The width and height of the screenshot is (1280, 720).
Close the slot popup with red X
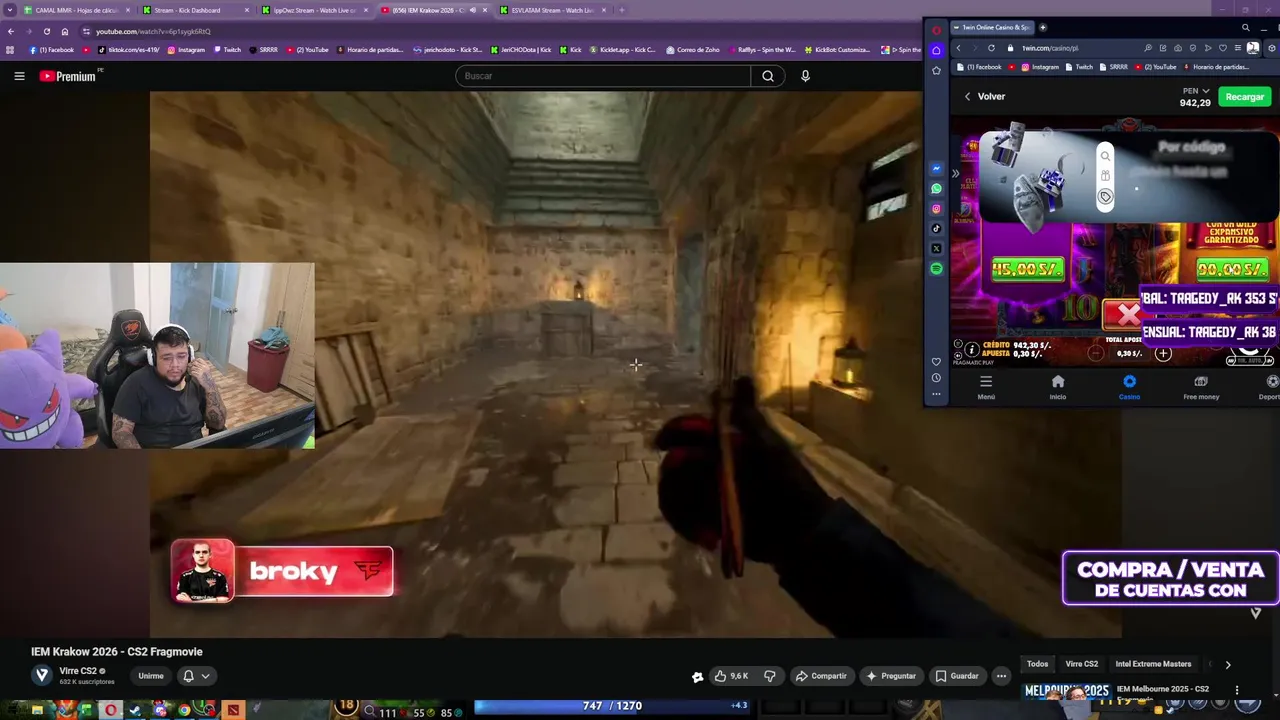[1127, 315]
